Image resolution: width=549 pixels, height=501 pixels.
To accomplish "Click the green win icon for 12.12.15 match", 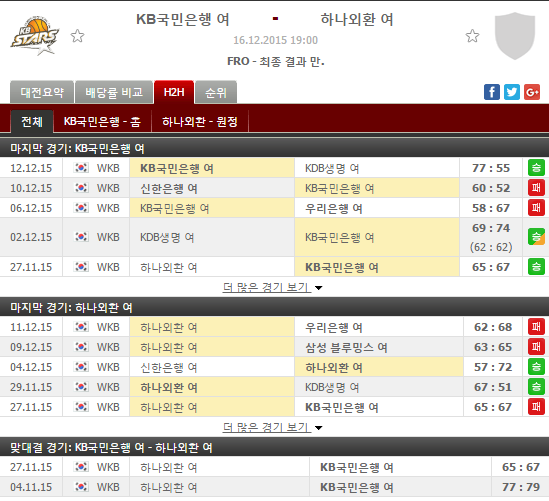I will (536, 168).
